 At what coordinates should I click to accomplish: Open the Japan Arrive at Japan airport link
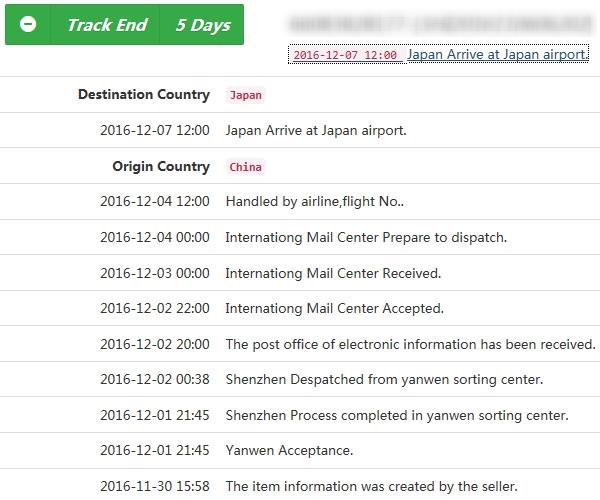[497, 54]
